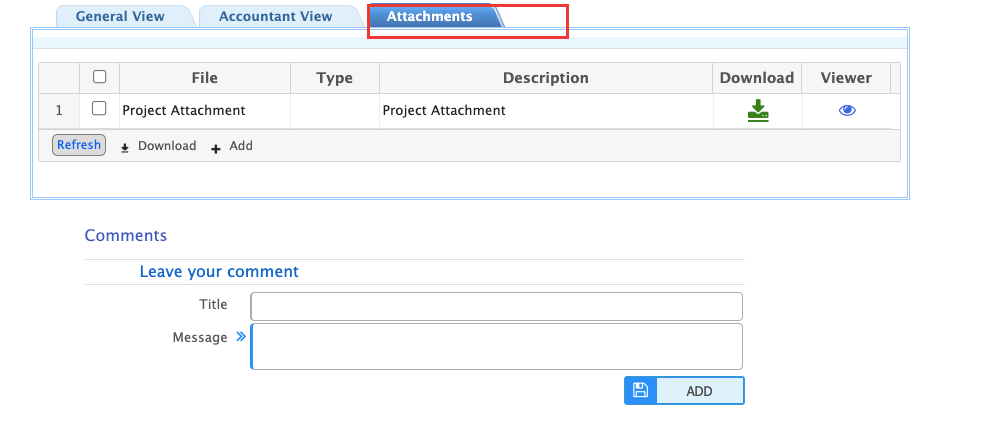Focus the Title input field
Screen dimensions: 990x431
496,306
